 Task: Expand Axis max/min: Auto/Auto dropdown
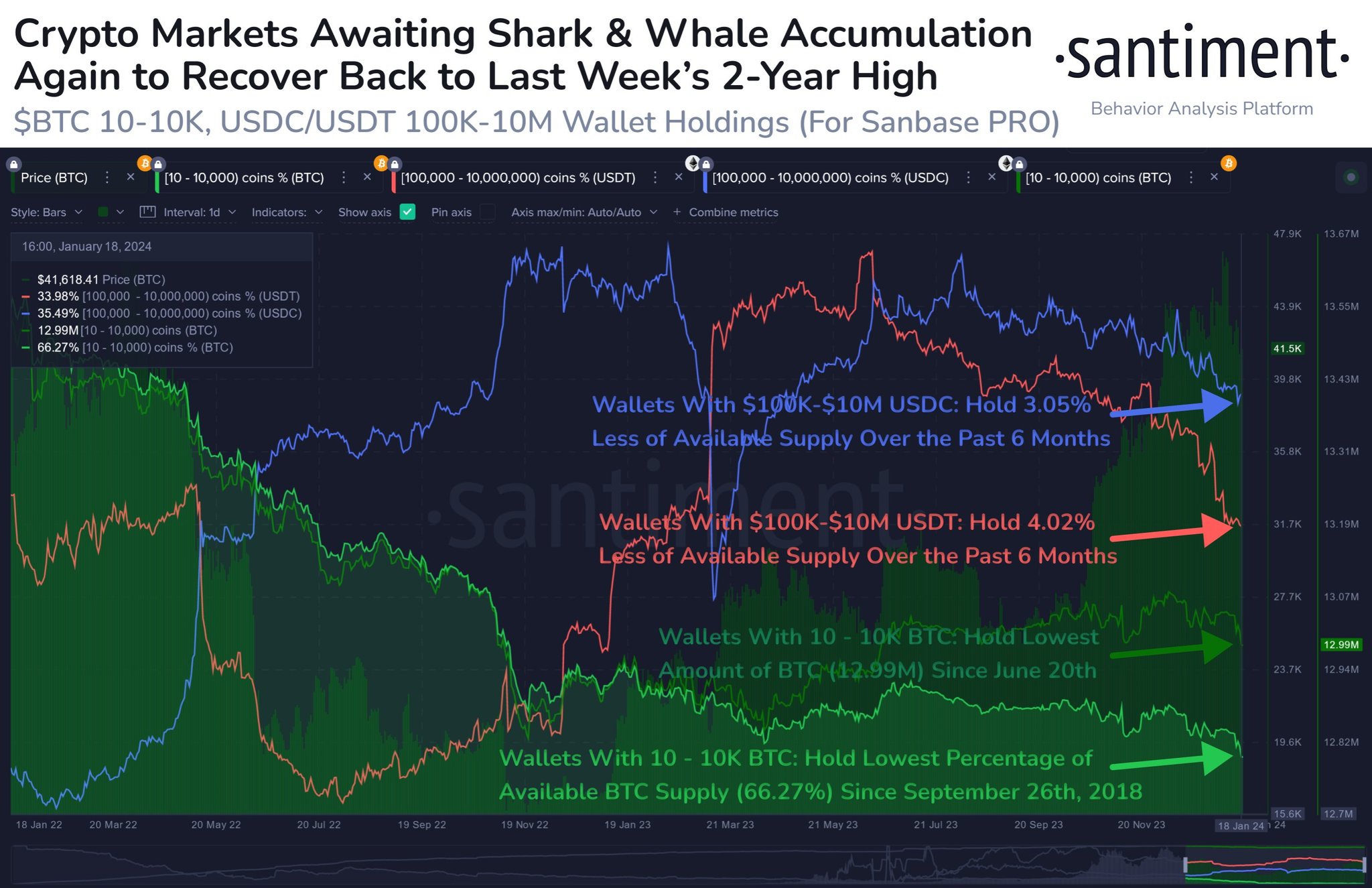[584, 212]
